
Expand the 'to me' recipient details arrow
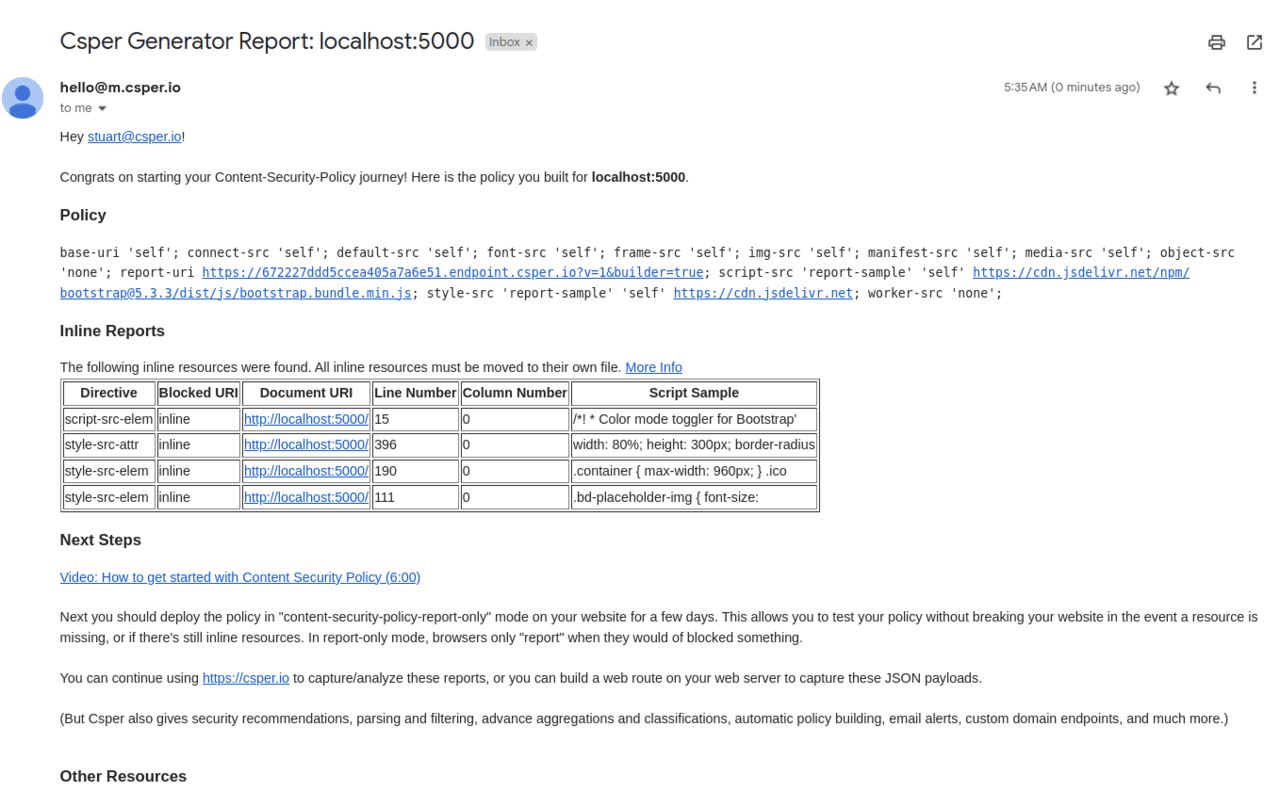click(x=102, y=108)
